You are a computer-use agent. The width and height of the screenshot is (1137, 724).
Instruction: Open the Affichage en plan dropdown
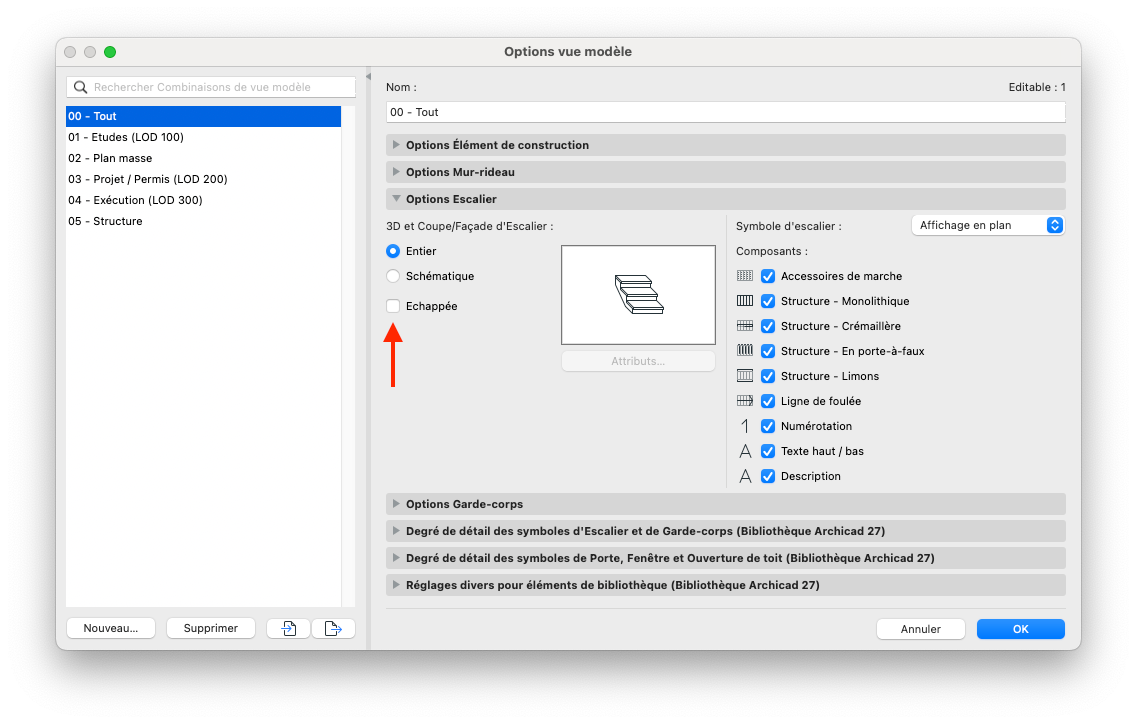[x=988, y=226]
